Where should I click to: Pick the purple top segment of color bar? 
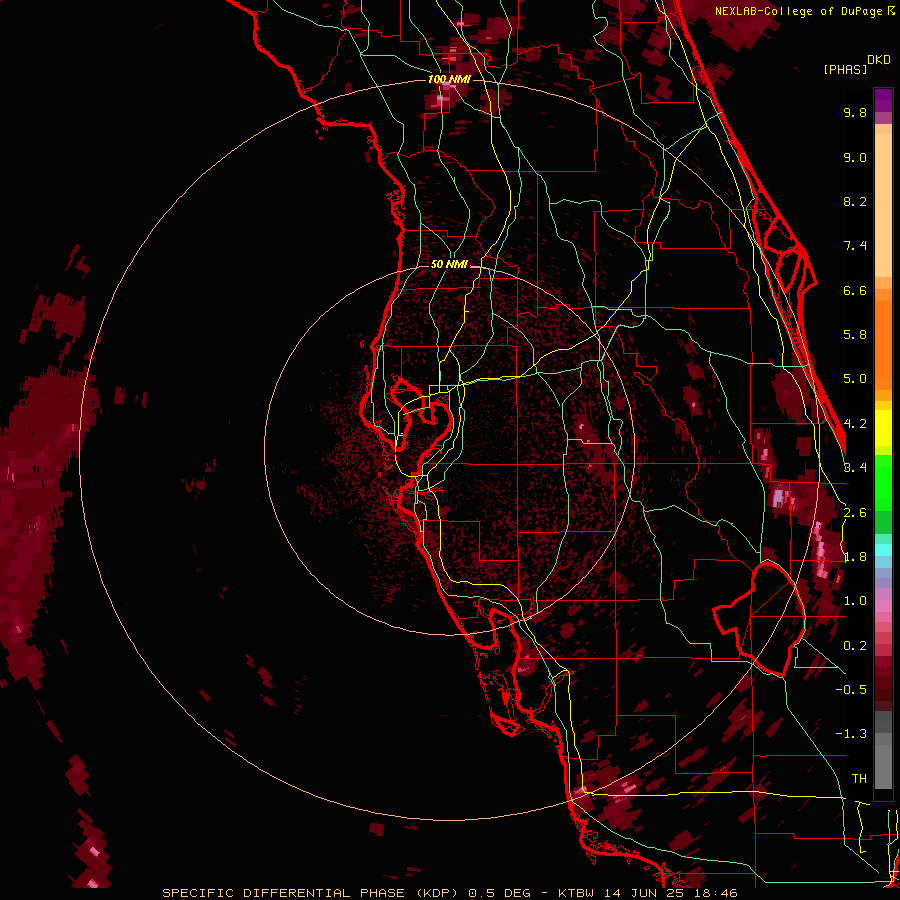pyautogui.click(x=883, y=100)
